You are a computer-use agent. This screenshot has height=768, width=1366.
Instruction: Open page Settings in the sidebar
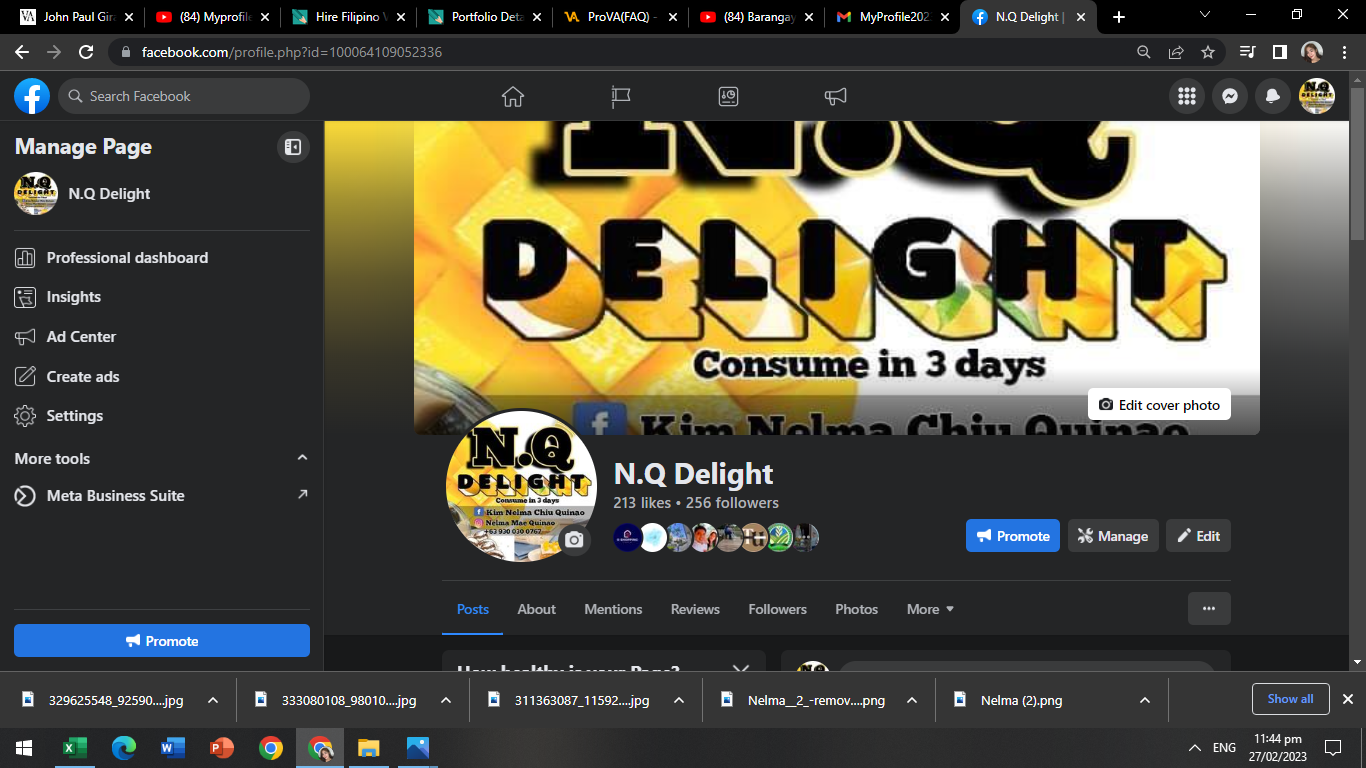(x=162, y=416)
